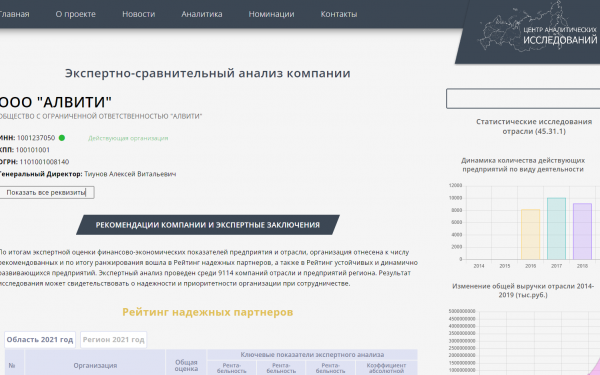Click the Рекомендации компании и экспертные заключения banner
The image size is (600, 375).
(x=208, y=225)
